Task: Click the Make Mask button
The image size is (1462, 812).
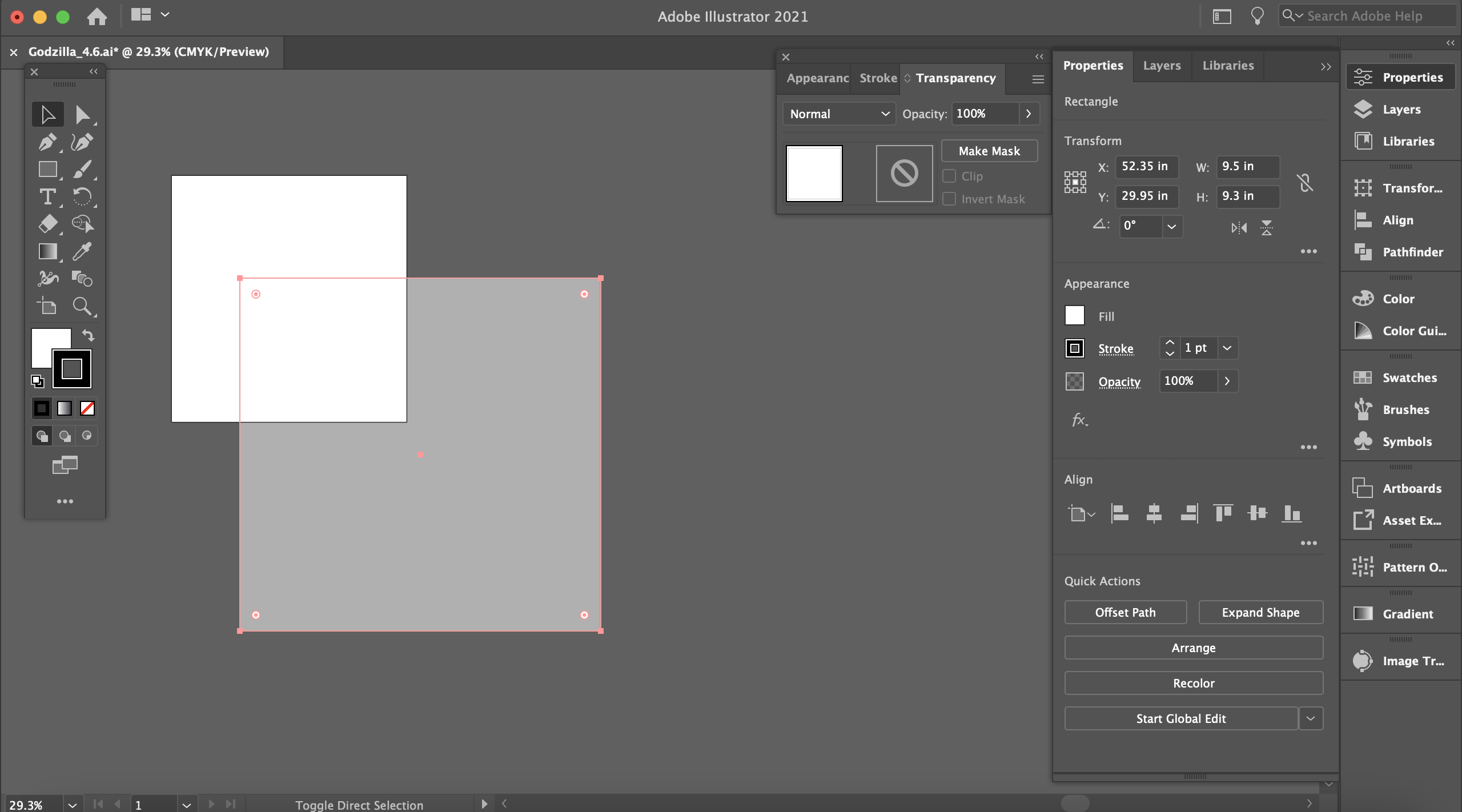Action: tap(989, 150)
